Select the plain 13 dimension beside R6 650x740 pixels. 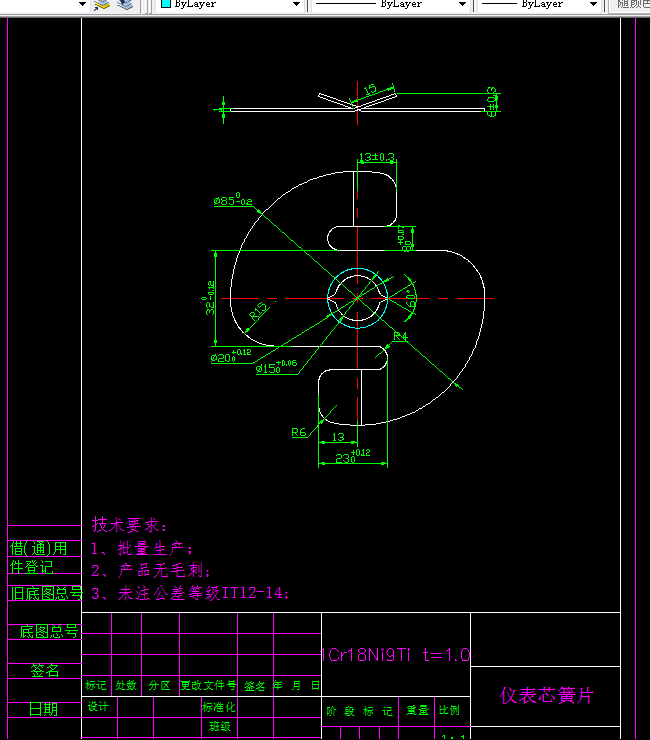(x=338, y=437)
